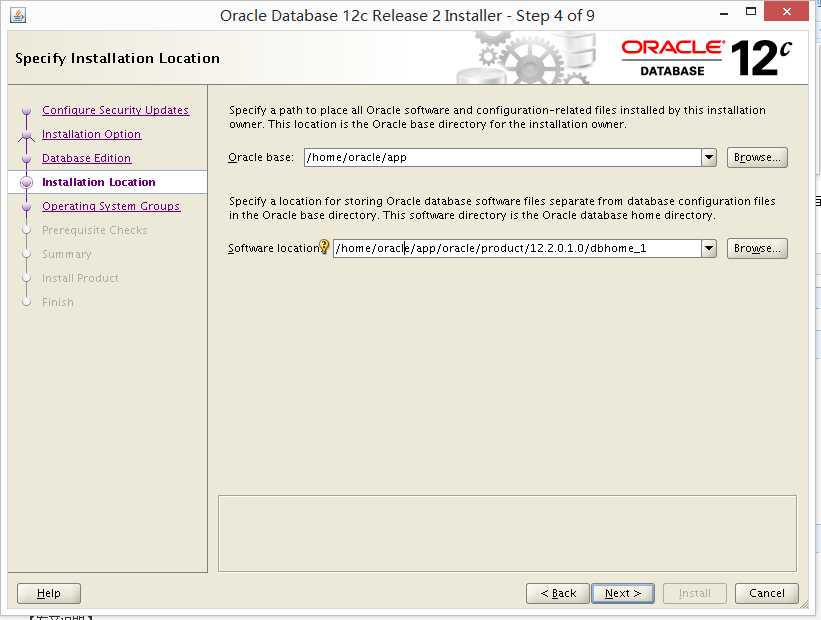The height and width of the screenshot is (620, 821).
Task: Click the Database Edition step bullet
Action: 26,158
